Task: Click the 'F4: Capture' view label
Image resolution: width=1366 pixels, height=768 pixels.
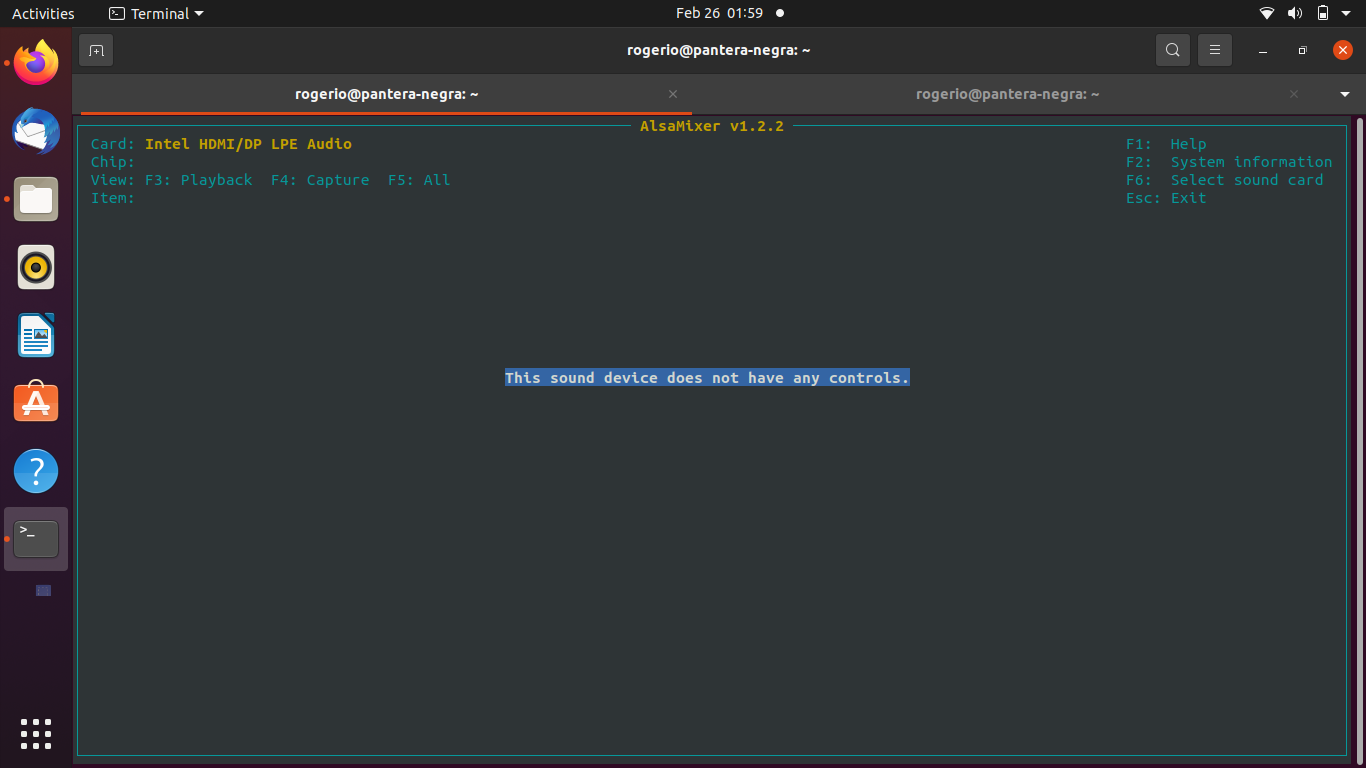Action: (x=320, y=180)
